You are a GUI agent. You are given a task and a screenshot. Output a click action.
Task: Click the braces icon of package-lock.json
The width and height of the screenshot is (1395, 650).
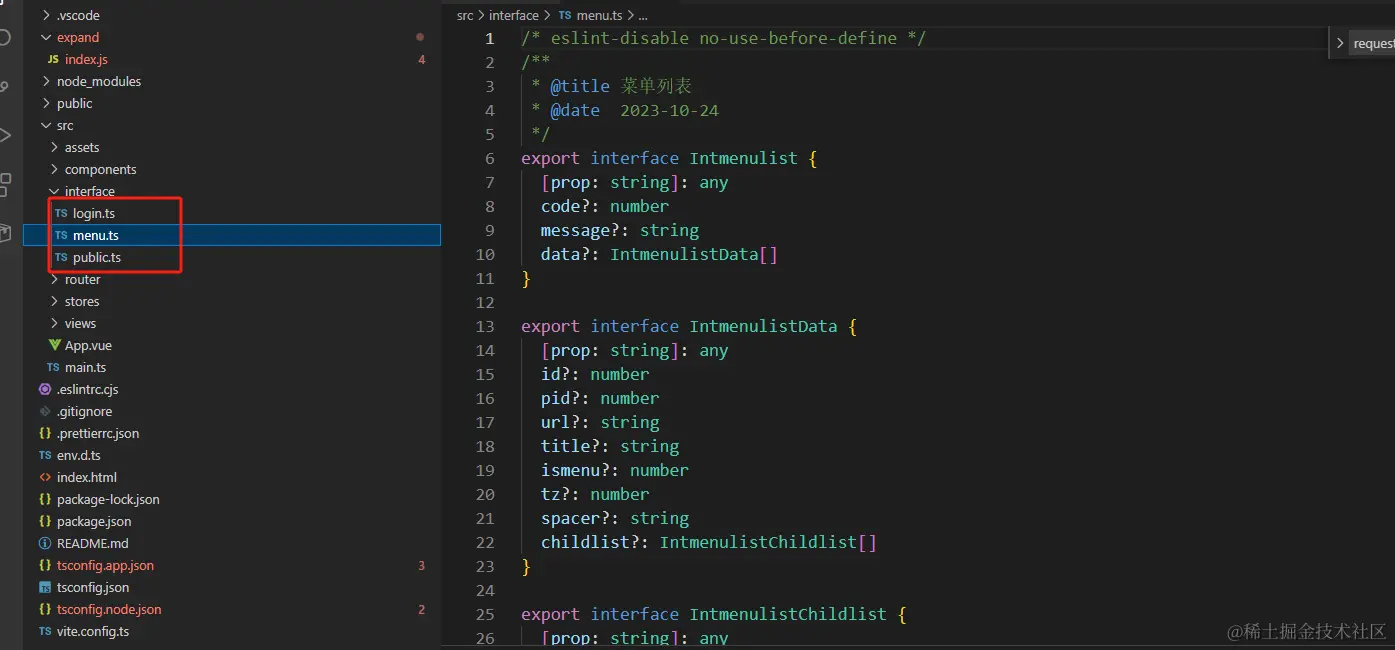(x=45, y=500)
